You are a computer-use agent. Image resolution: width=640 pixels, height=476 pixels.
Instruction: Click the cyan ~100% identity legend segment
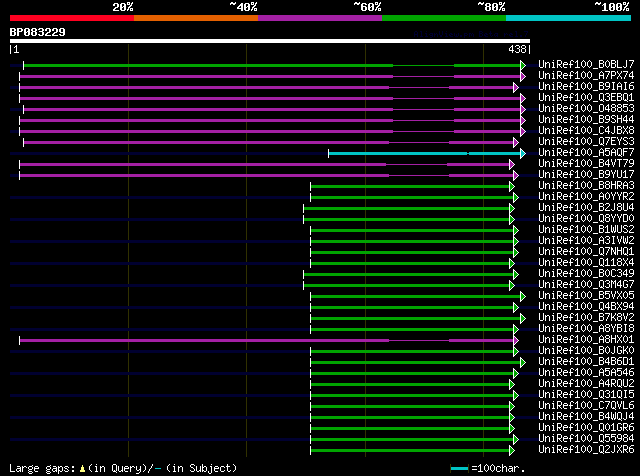coord(567,17)
